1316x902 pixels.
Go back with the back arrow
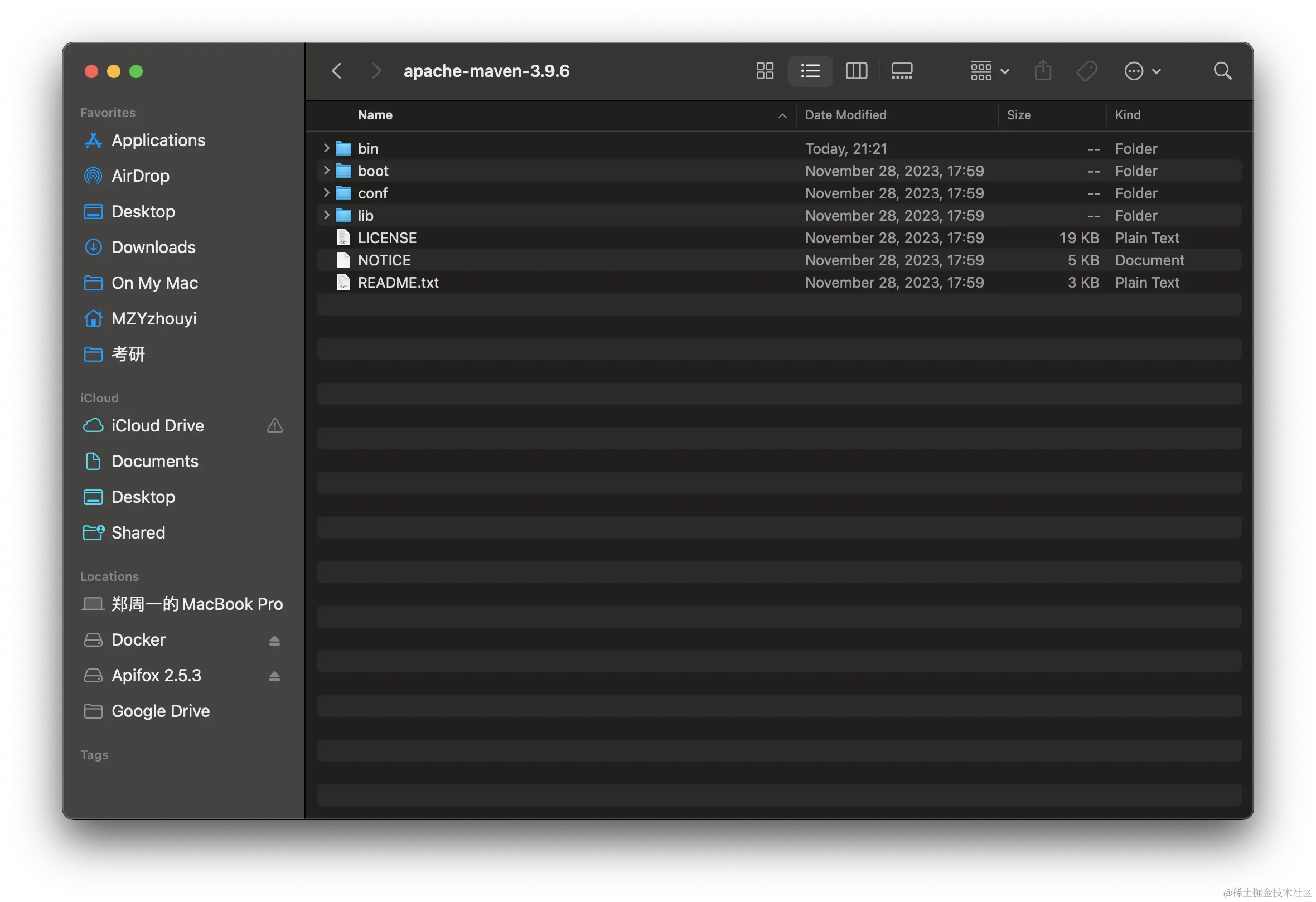click(x=336, y=71)
